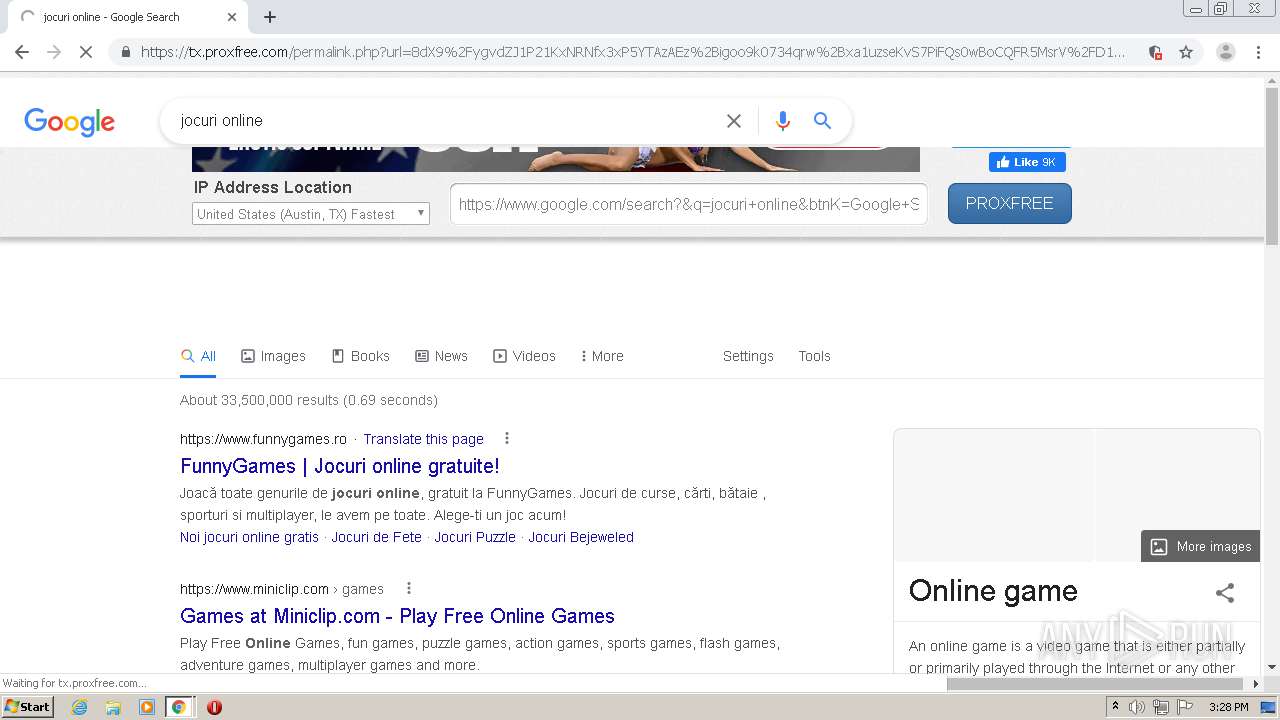Click Chrome icon in taskbar
The width and height of the screenshot is (1280, 720).
(179, 707)
